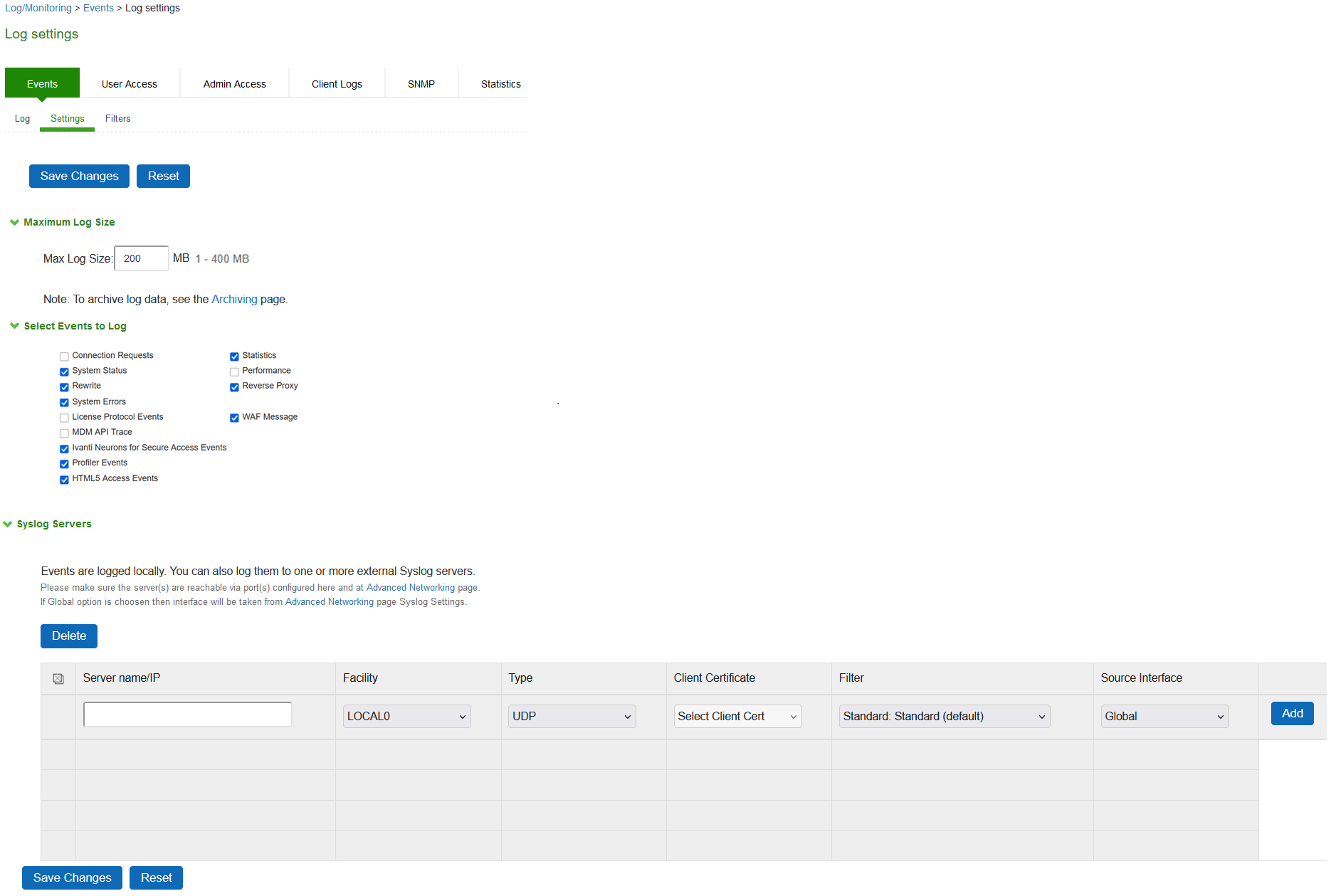Image resolution: width=1331 pixels, height=896 pixels.
Task: Click the Delete syslog server button
Action: tap(69, 636)
